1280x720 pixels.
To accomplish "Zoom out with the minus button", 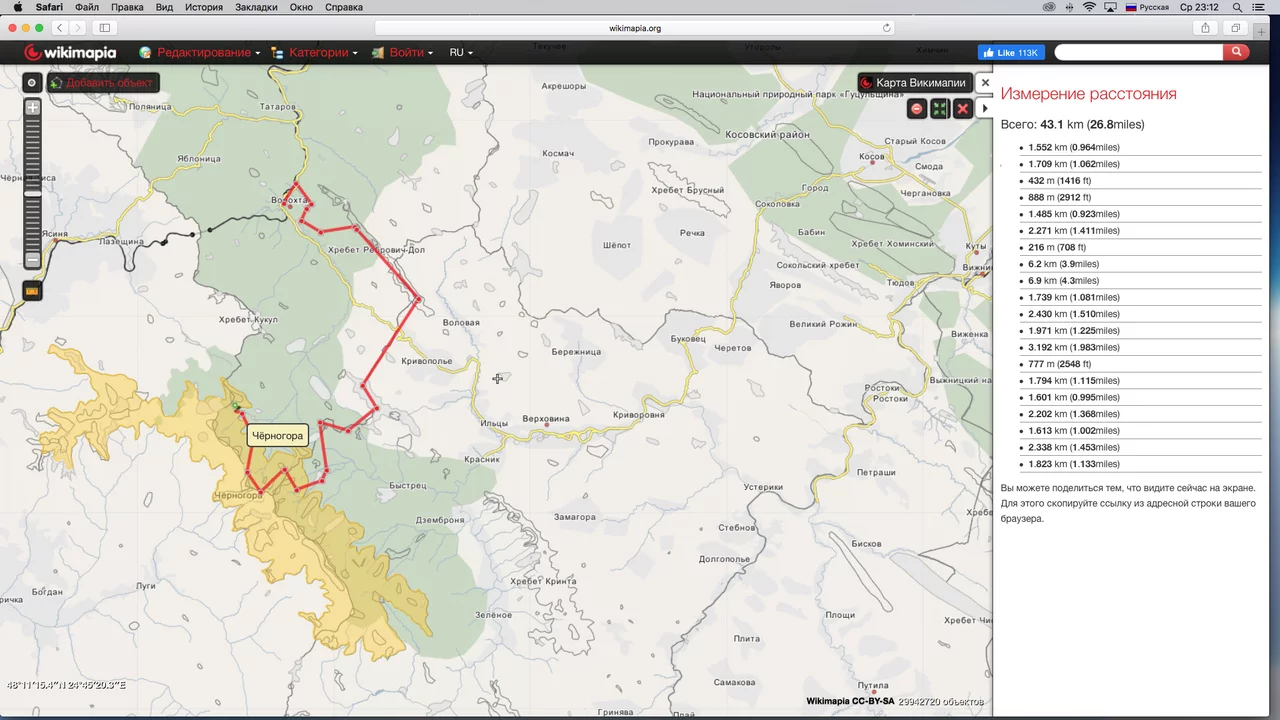I will click(x=32, y=260).
